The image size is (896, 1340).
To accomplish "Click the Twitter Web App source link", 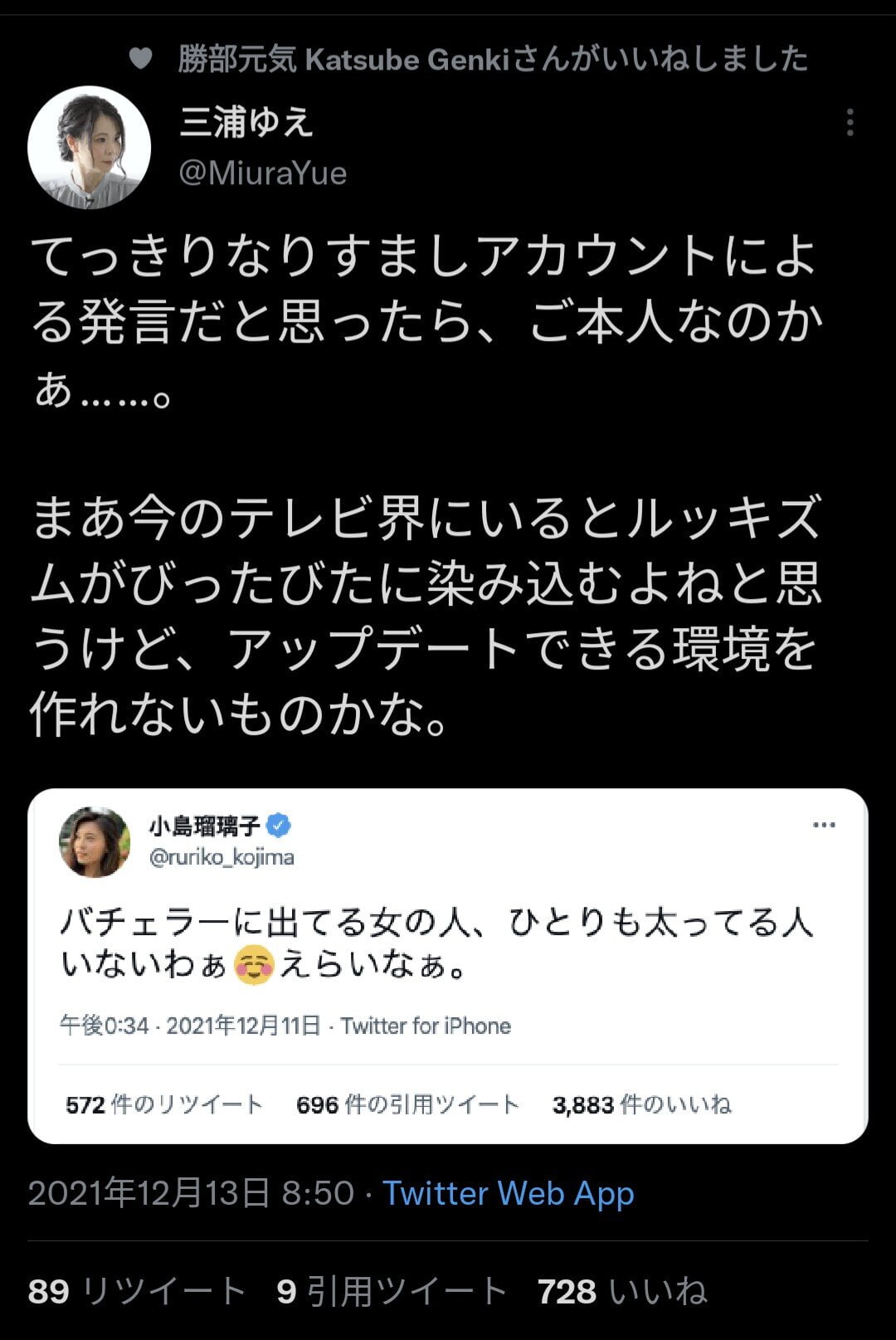I will pyautogui.click(x=509, y=1193).
